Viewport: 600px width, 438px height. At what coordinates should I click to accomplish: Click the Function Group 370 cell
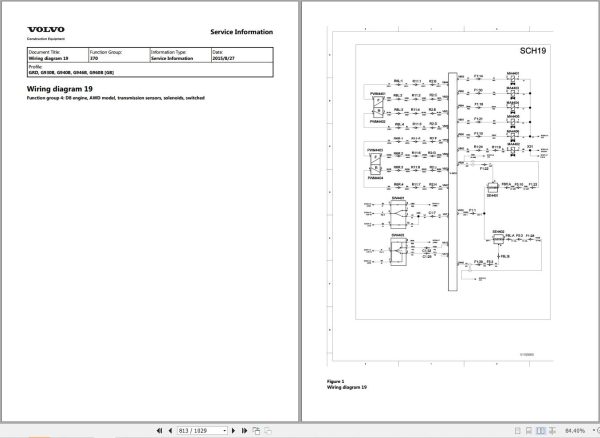[x=119, y=55]
